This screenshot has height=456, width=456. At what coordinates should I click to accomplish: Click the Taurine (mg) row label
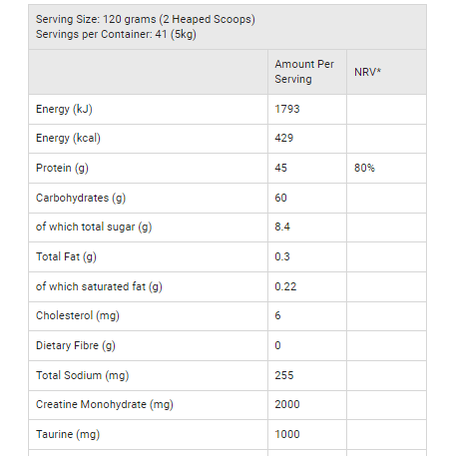68,435
